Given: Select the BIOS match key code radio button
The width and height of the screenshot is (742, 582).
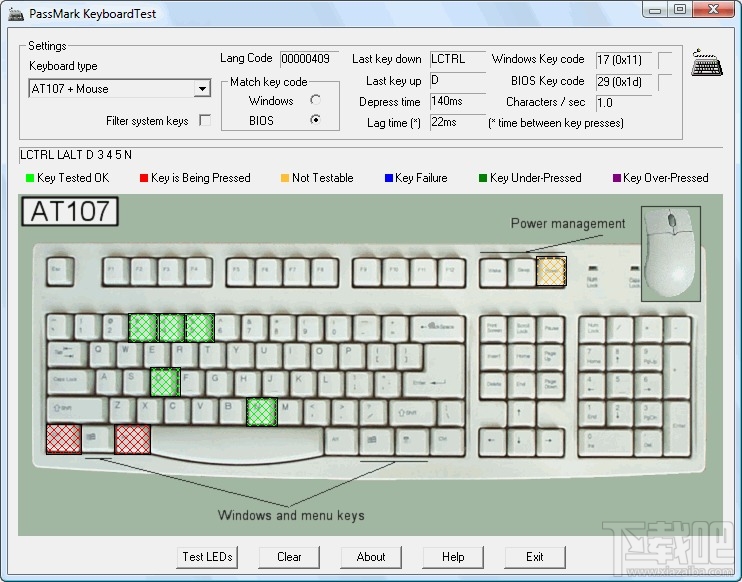Looking at the screenshot, I should pyautogui.click(x=315, y=120).
